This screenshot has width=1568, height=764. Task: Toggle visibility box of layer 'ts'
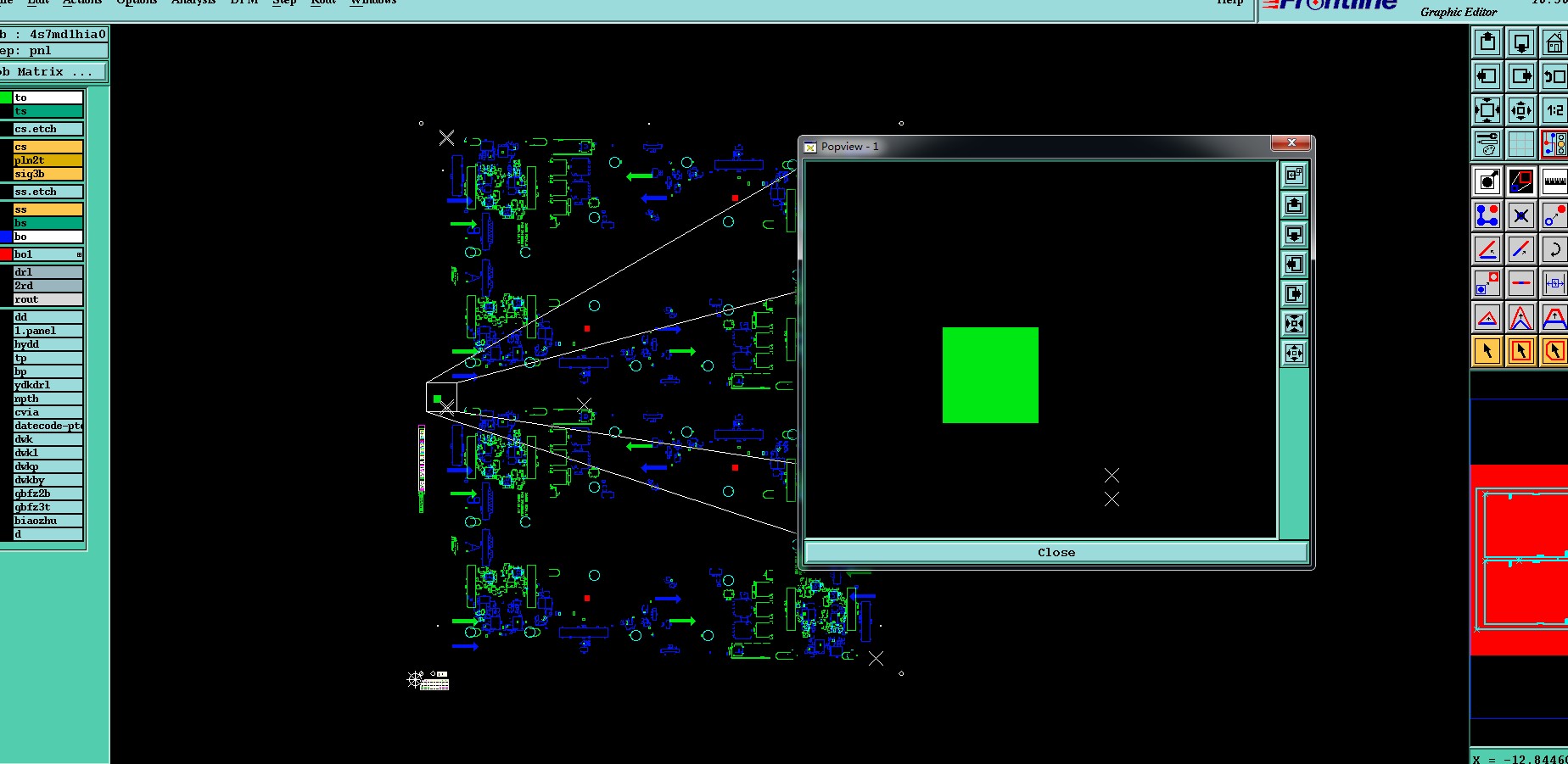[6, 111]
